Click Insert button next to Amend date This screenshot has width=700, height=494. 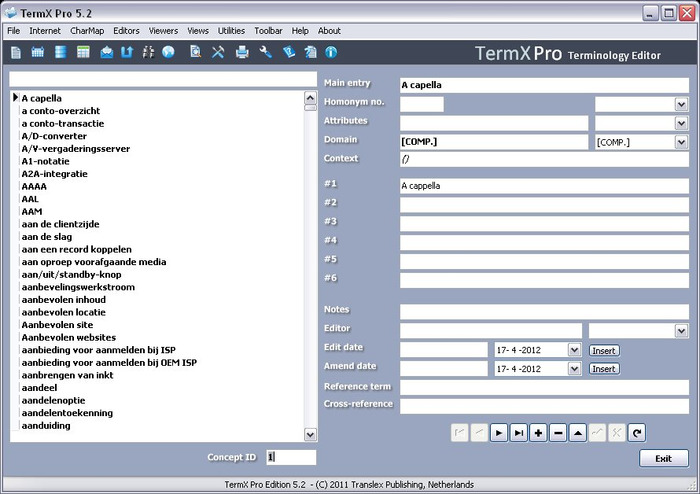click(x=603, y=369)
